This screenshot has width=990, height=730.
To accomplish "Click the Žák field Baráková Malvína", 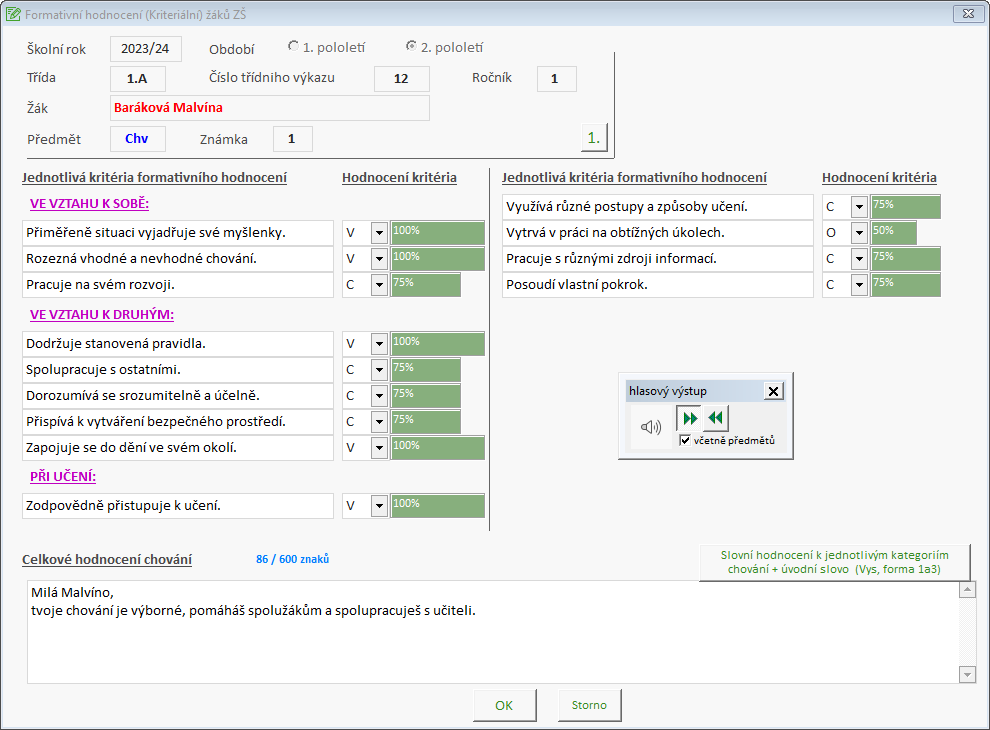I will coord(270,108).
